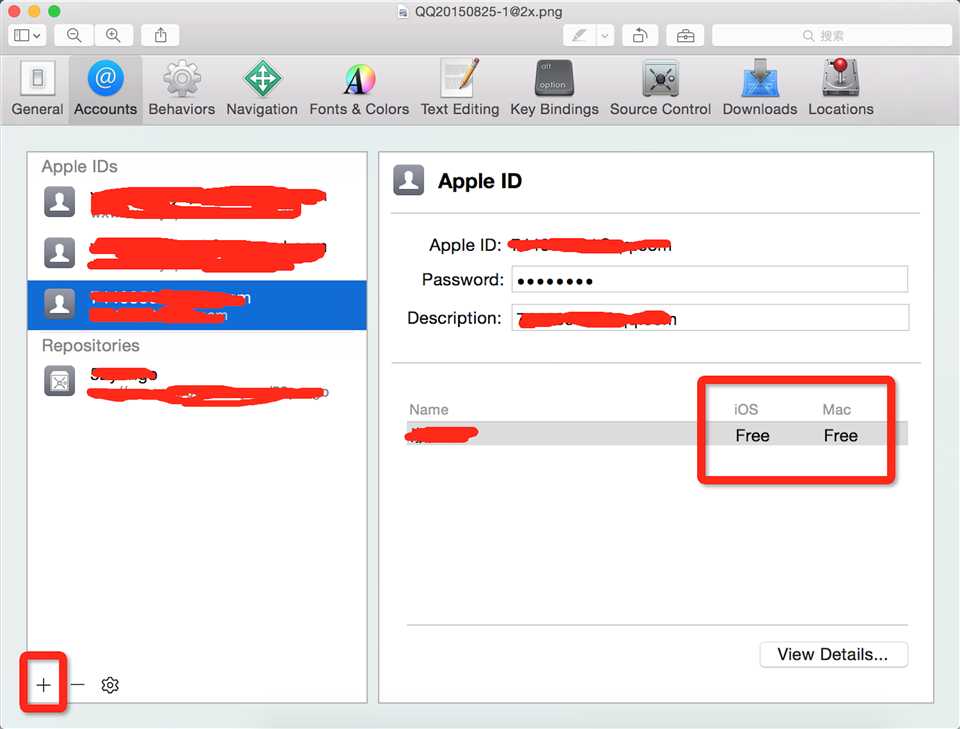The image size is (960, 729).
Task: Show the Markup toolbox icon
Action: coord(685,36)
